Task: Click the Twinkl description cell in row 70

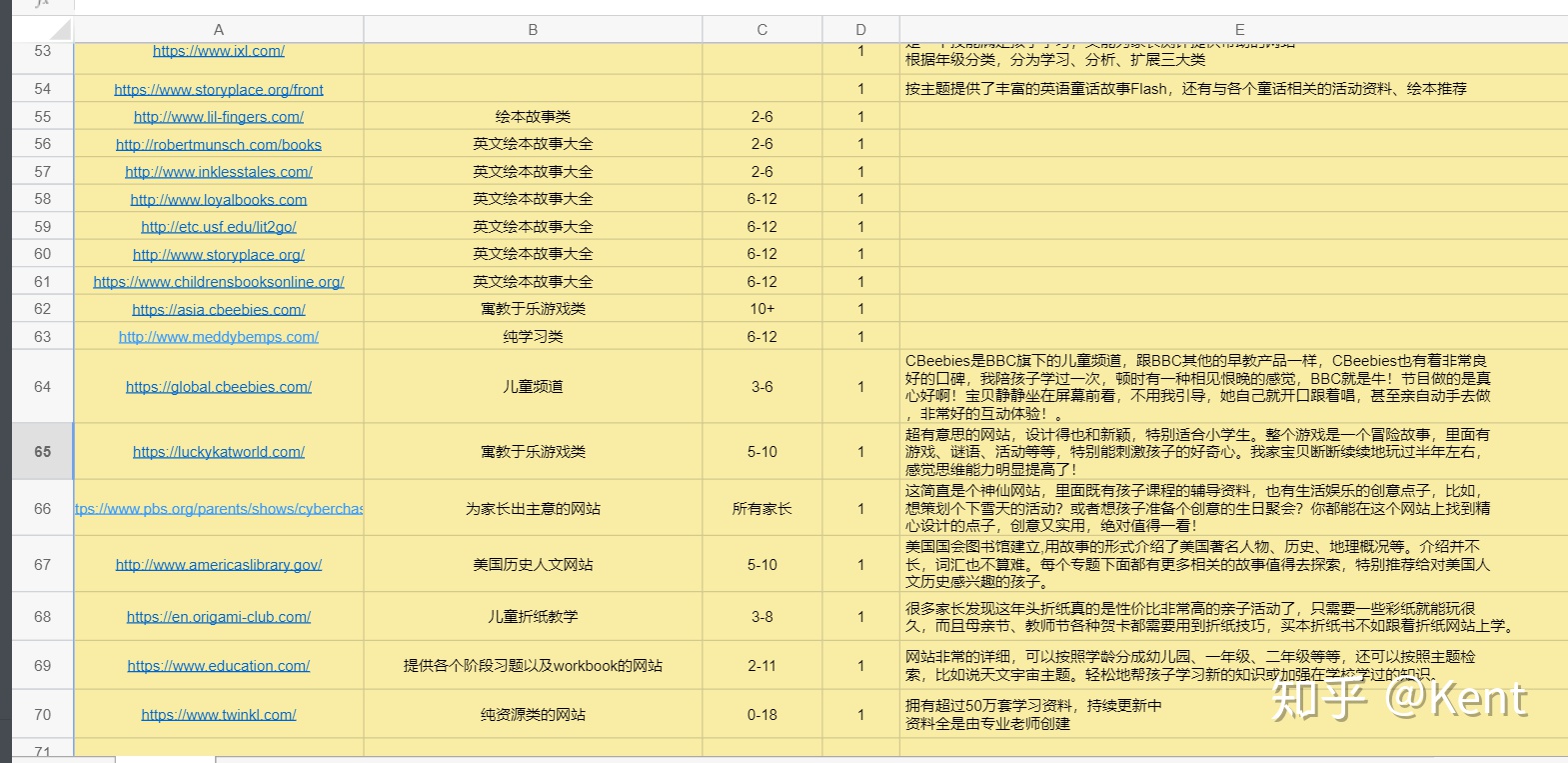Action: [x=1233, y=715]
